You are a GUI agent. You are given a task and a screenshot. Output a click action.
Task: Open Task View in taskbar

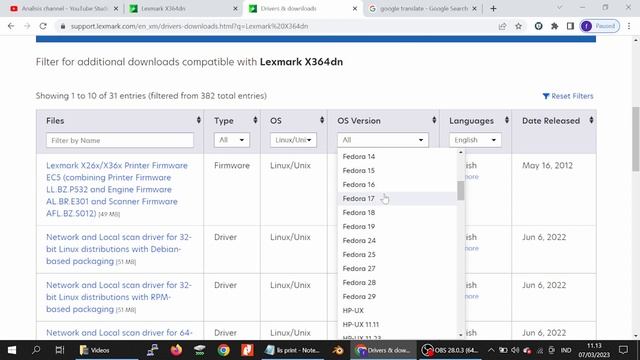[60, 350]
